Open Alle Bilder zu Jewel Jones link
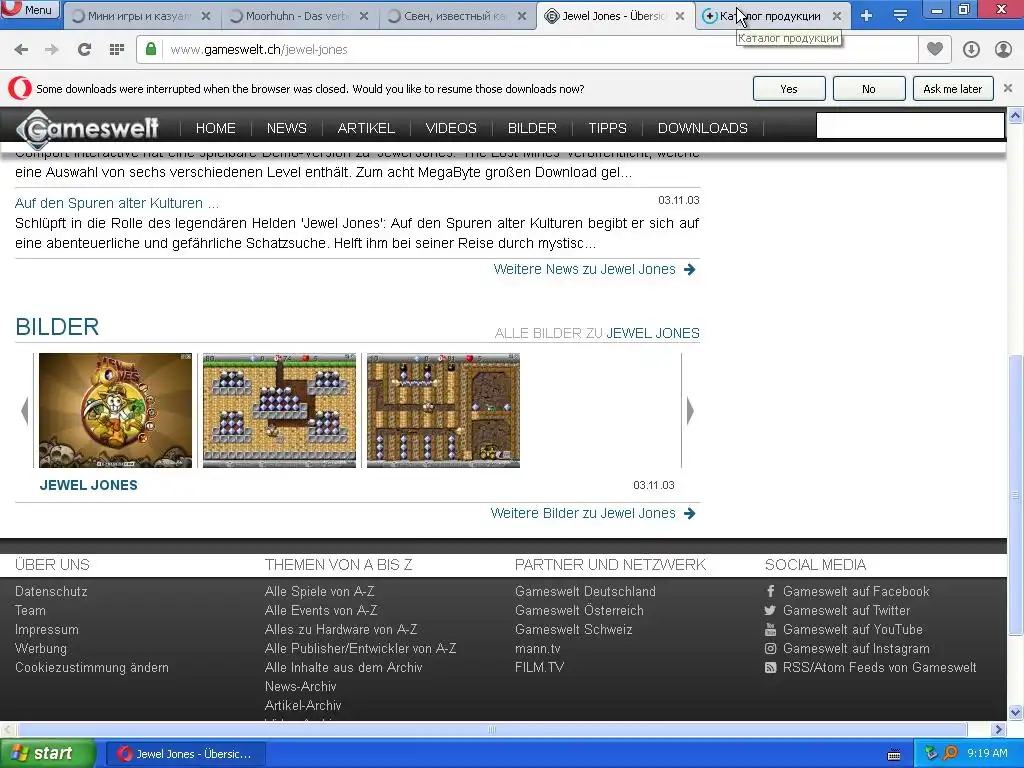 click(597, 333)
